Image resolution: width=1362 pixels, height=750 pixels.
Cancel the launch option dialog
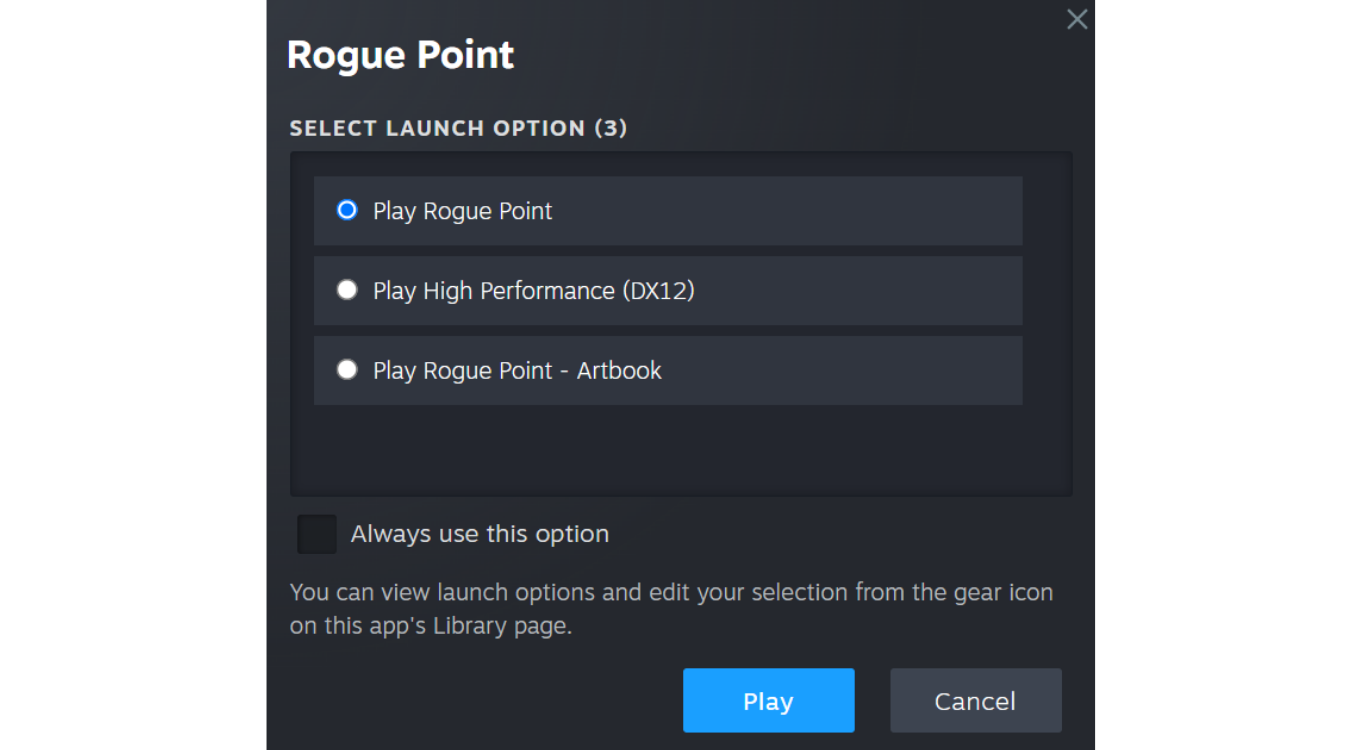tap(975, 701)
